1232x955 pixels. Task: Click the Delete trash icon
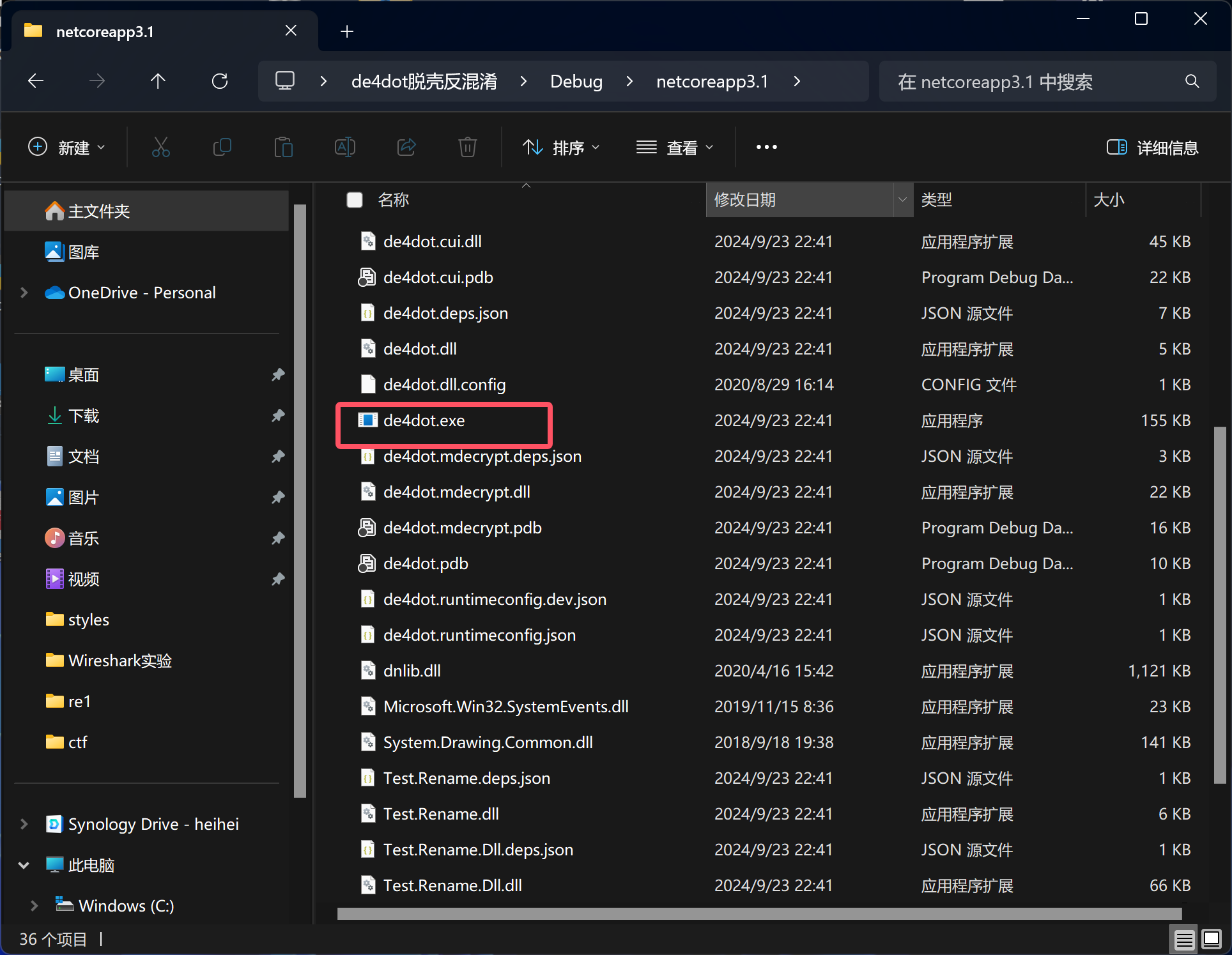(468, 148)
